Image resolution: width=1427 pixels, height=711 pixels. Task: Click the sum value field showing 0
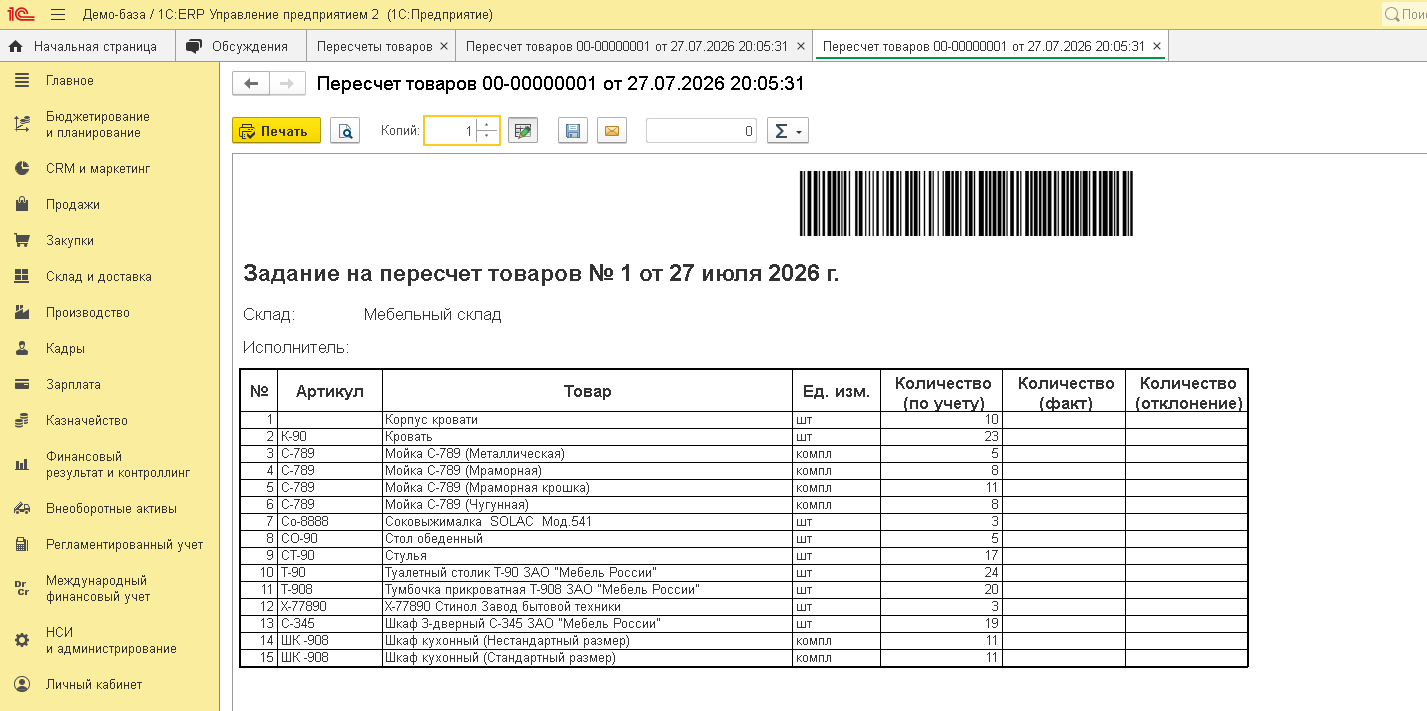pyautogui.click(x=701, y=131)
